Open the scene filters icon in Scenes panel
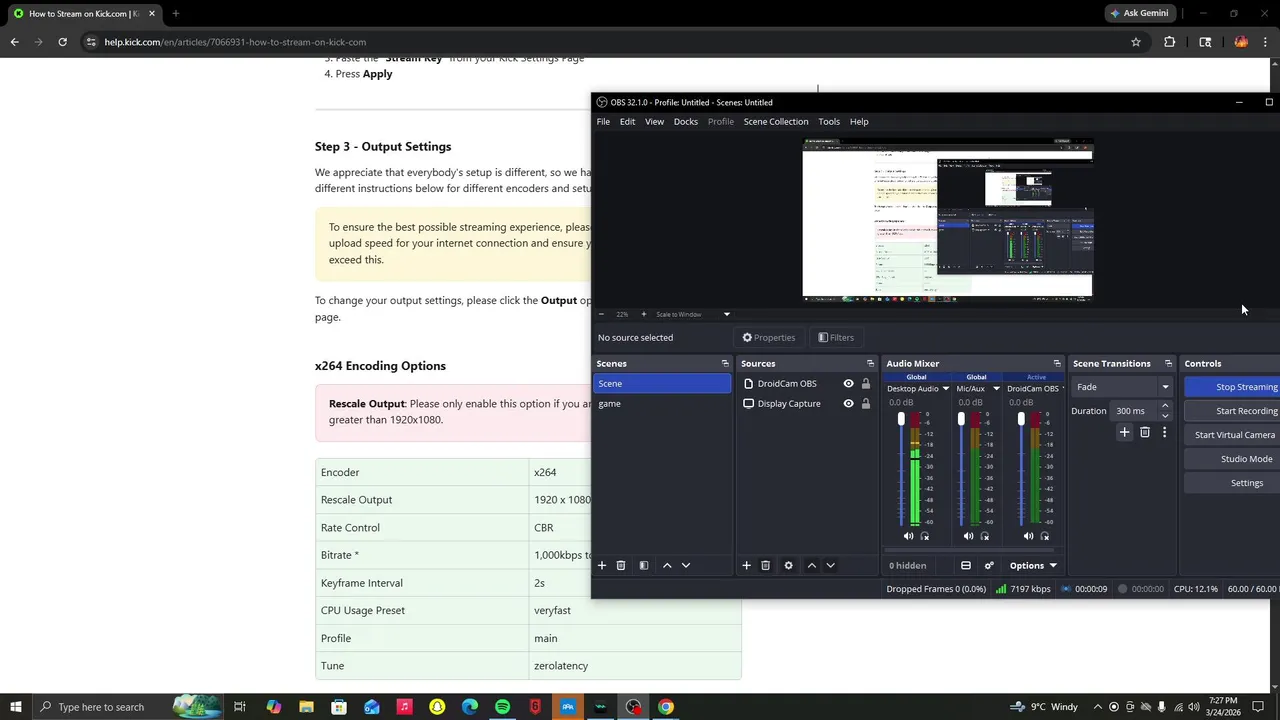 tap(644, 566)
